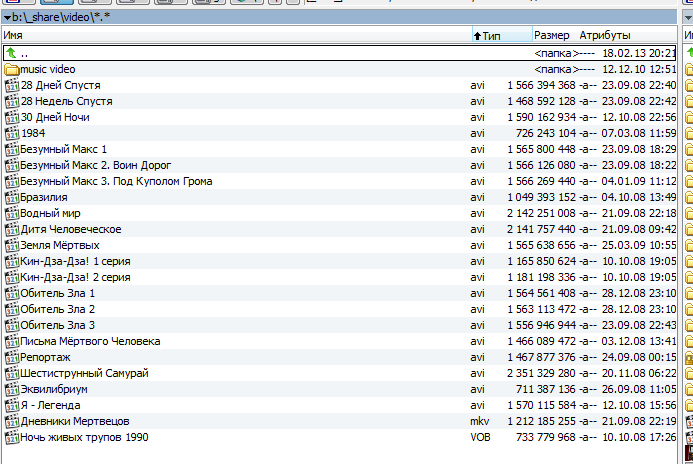This screenshot has height=464, width=693.
Task: Click the 'mkv' type of Дневники Мертвецов
Action: click(x=480, y=422)
